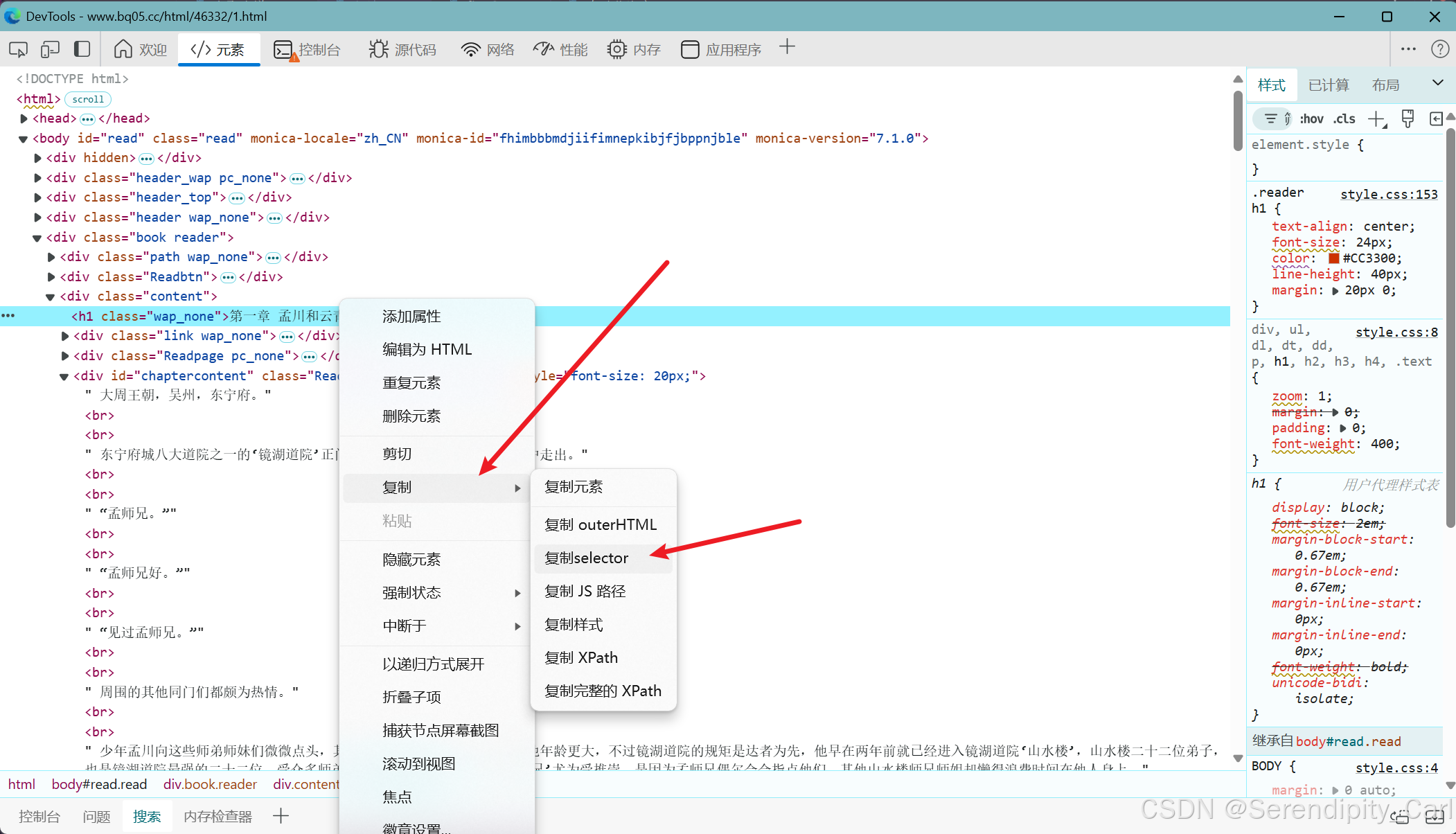Click the #CC3300 color swatch

coord(1333,258)
